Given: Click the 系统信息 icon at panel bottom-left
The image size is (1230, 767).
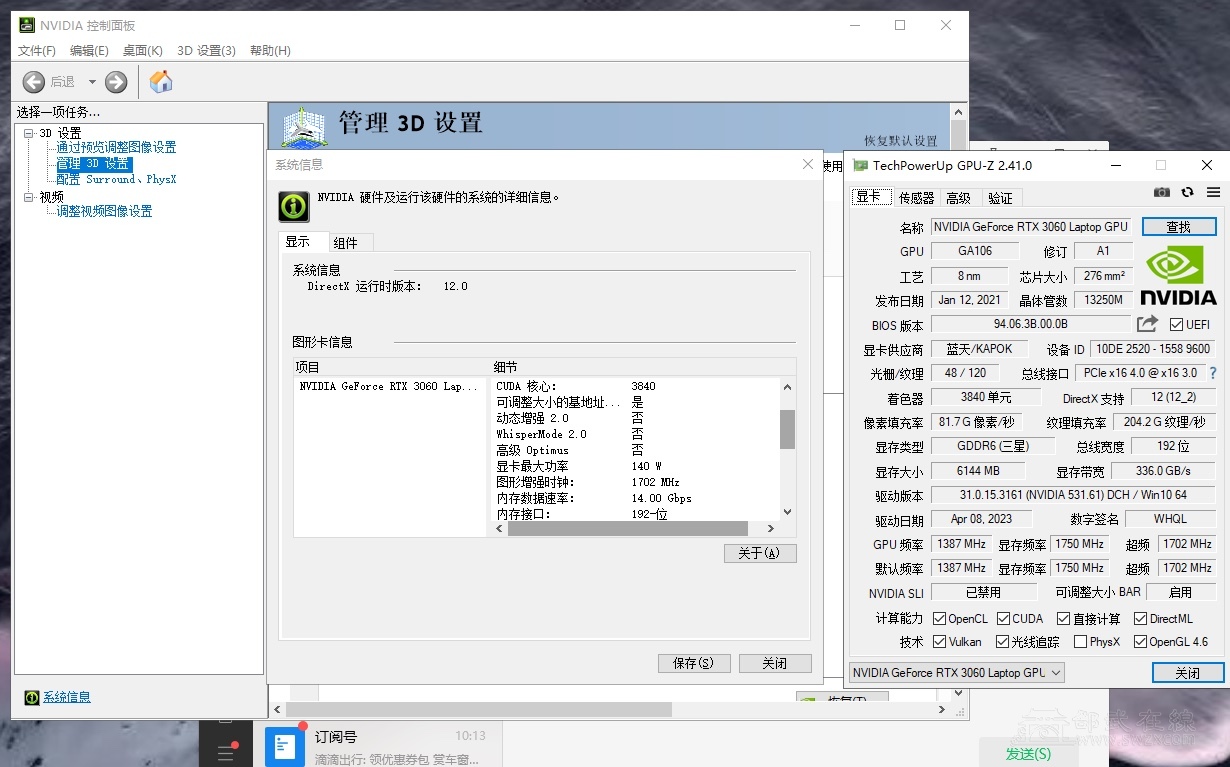Looking at the screenshot, I should [32, 697].
